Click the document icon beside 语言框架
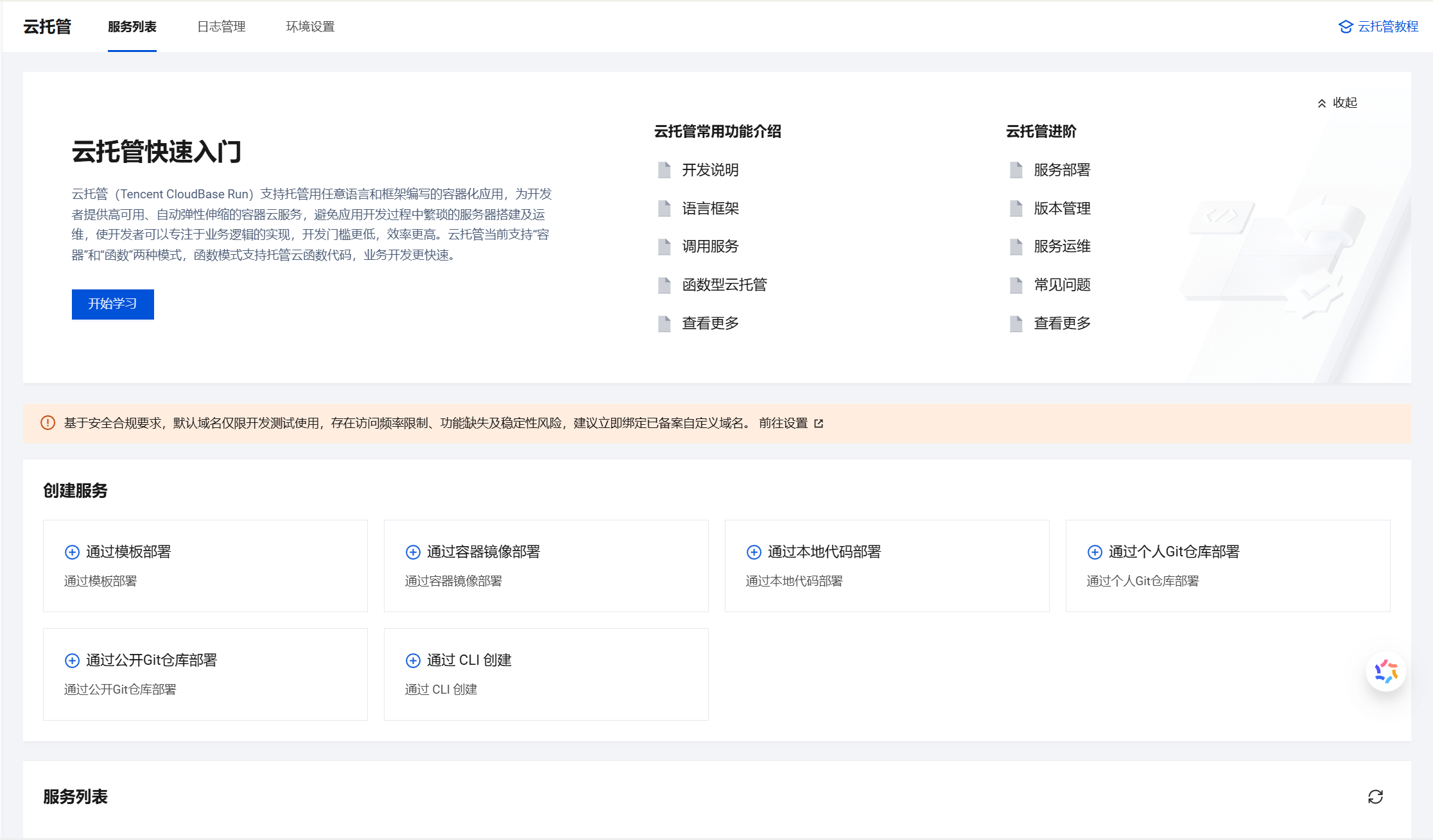 pos(664,209)
